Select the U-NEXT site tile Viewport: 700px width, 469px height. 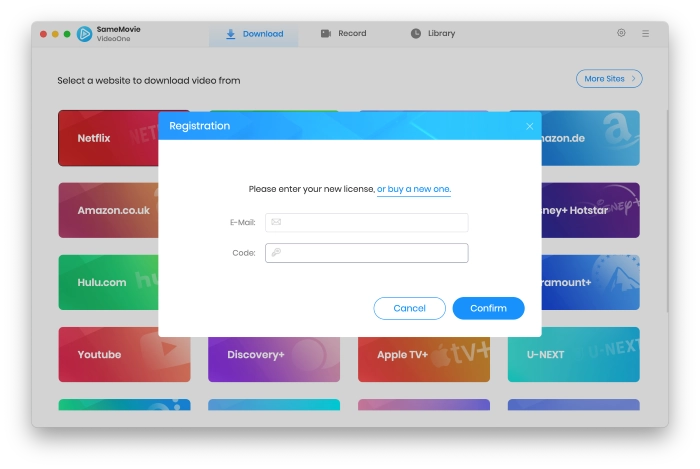[x=574, y=355]
